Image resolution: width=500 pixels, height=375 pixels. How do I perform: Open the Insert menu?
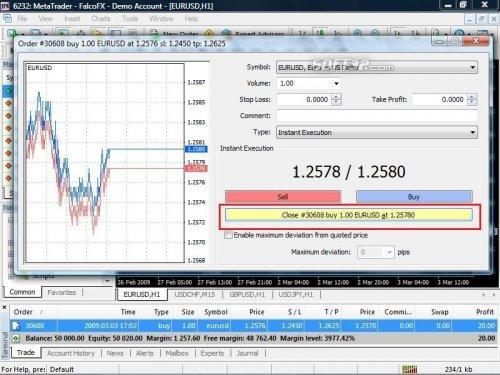click(72, 19)
